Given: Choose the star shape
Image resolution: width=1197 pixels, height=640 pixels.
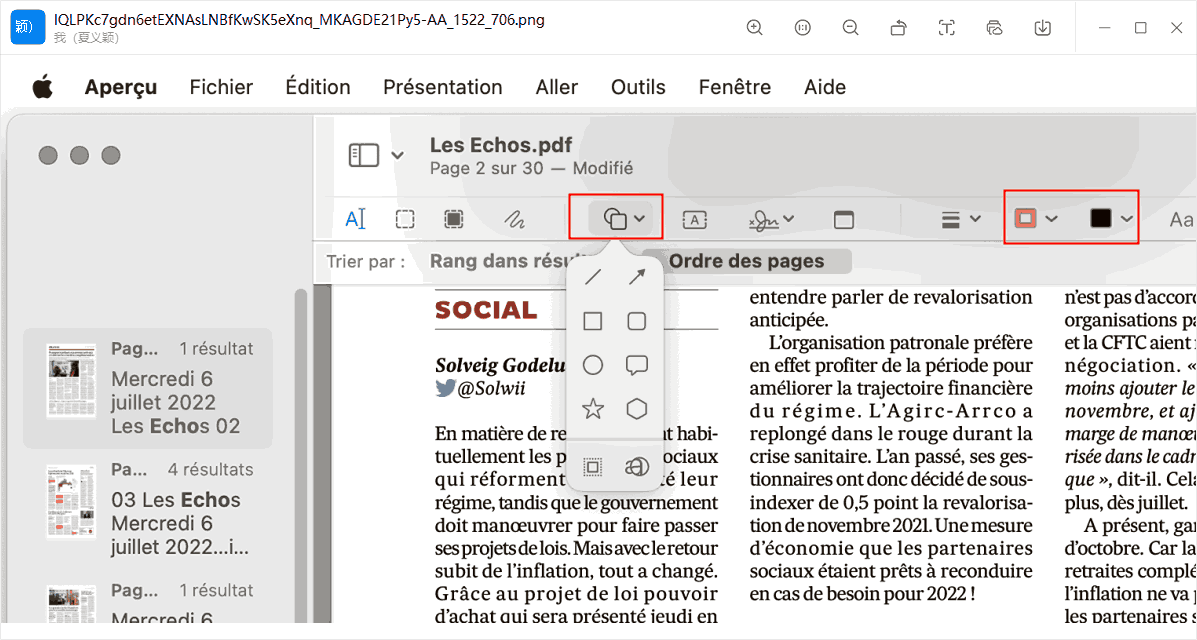Looking at the screenshot, I should point(592,409).
